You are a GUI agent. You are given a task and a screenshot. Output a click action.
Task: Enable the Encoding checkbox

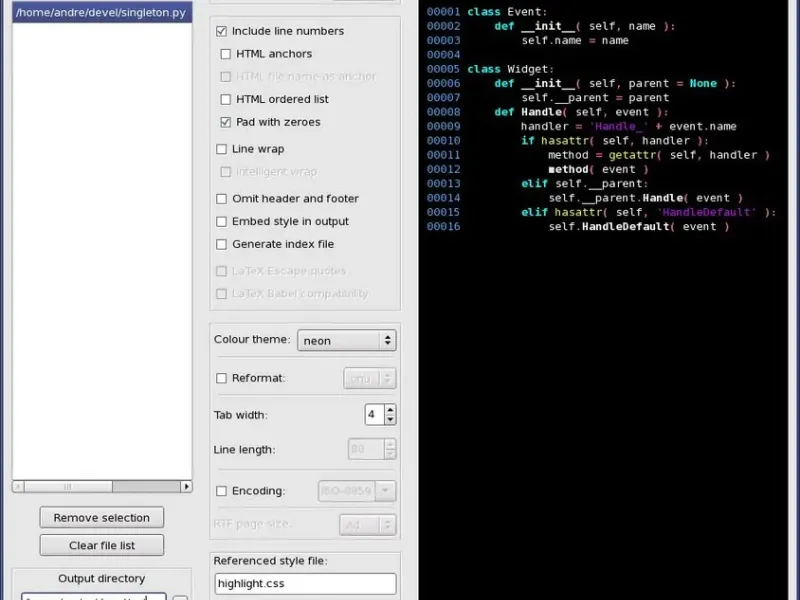click(221, 491)
